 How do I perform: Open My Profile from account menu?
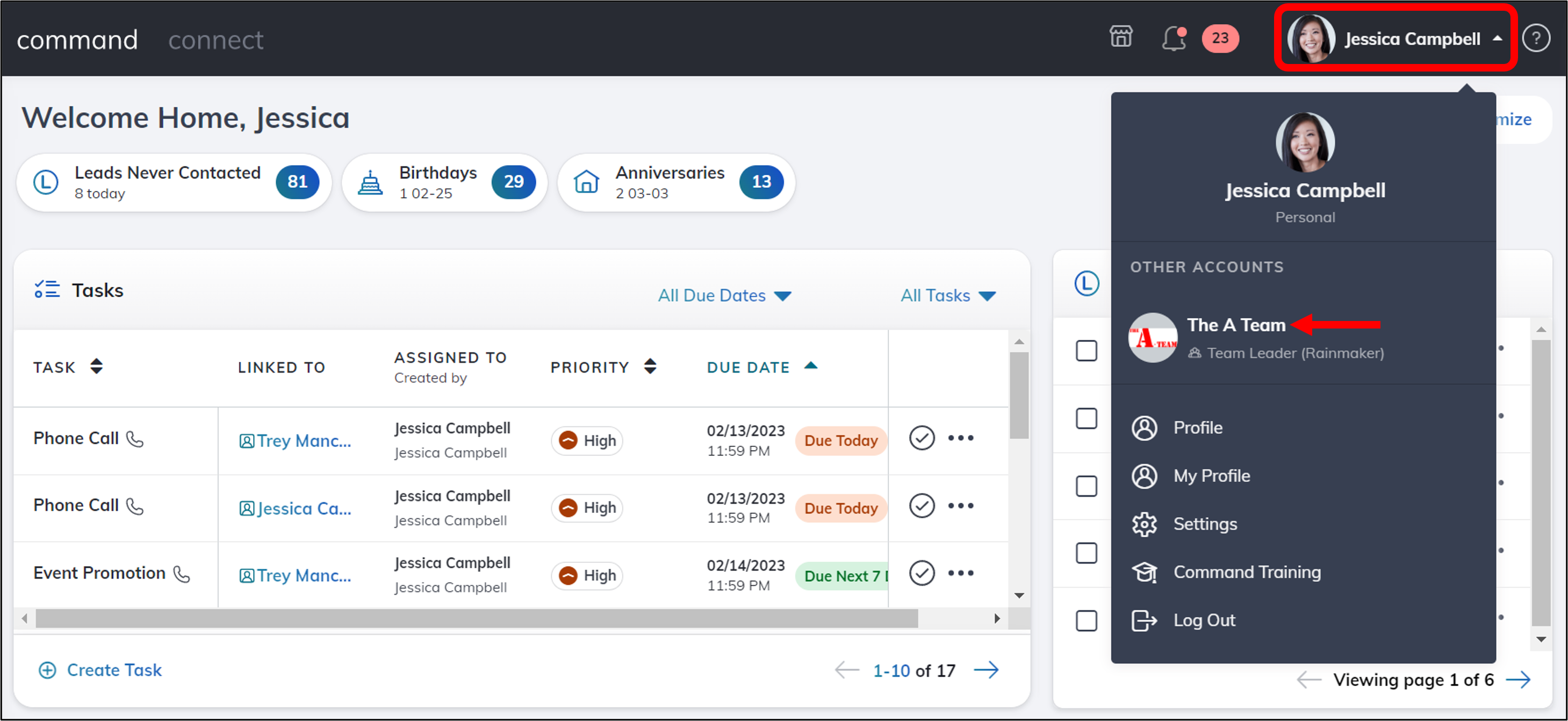click(x=1211, y=476)
